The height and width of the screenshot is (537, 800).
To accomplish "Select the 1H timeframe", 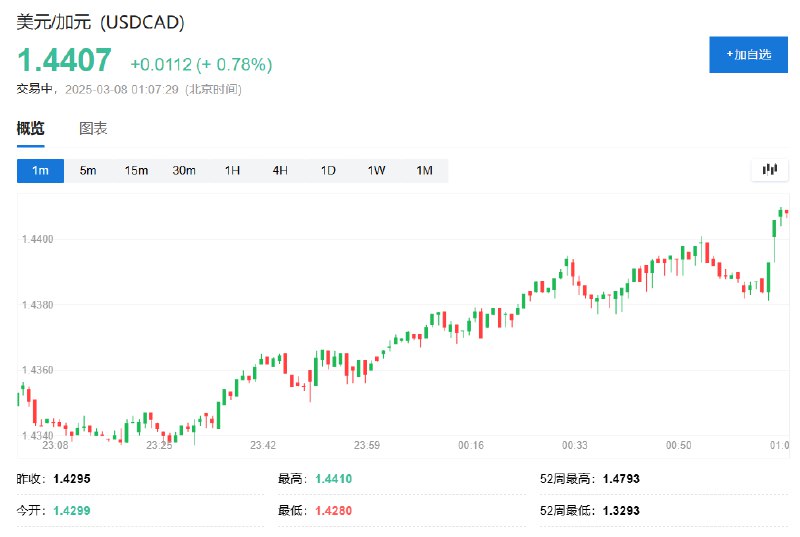I will pos(232,170).
